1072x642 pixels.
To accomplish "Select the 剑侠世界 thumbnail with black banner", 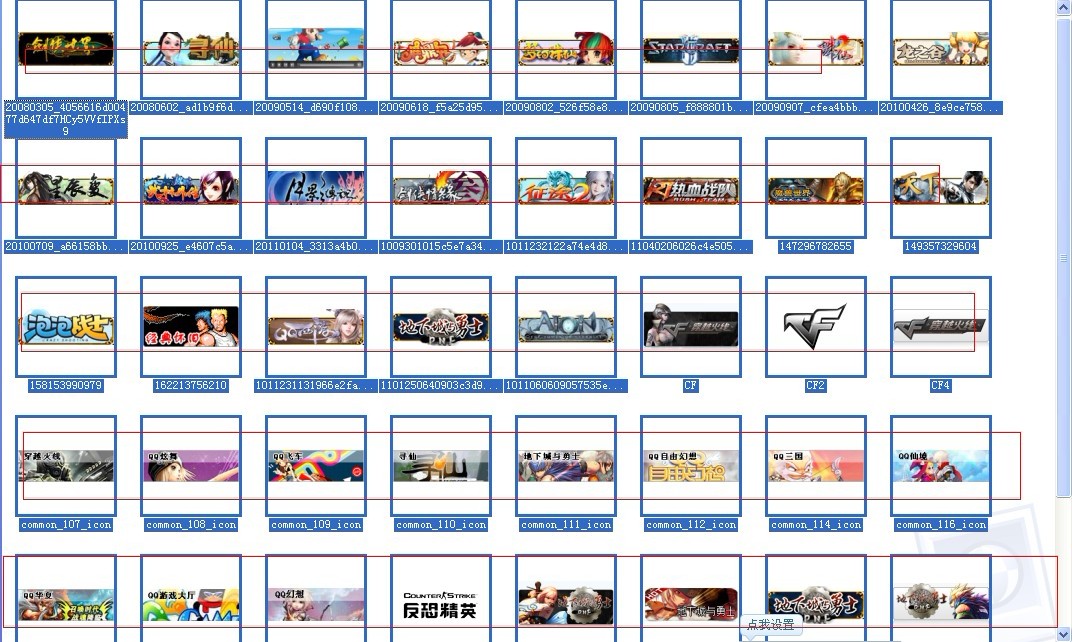I will click(x=66, y=49).
